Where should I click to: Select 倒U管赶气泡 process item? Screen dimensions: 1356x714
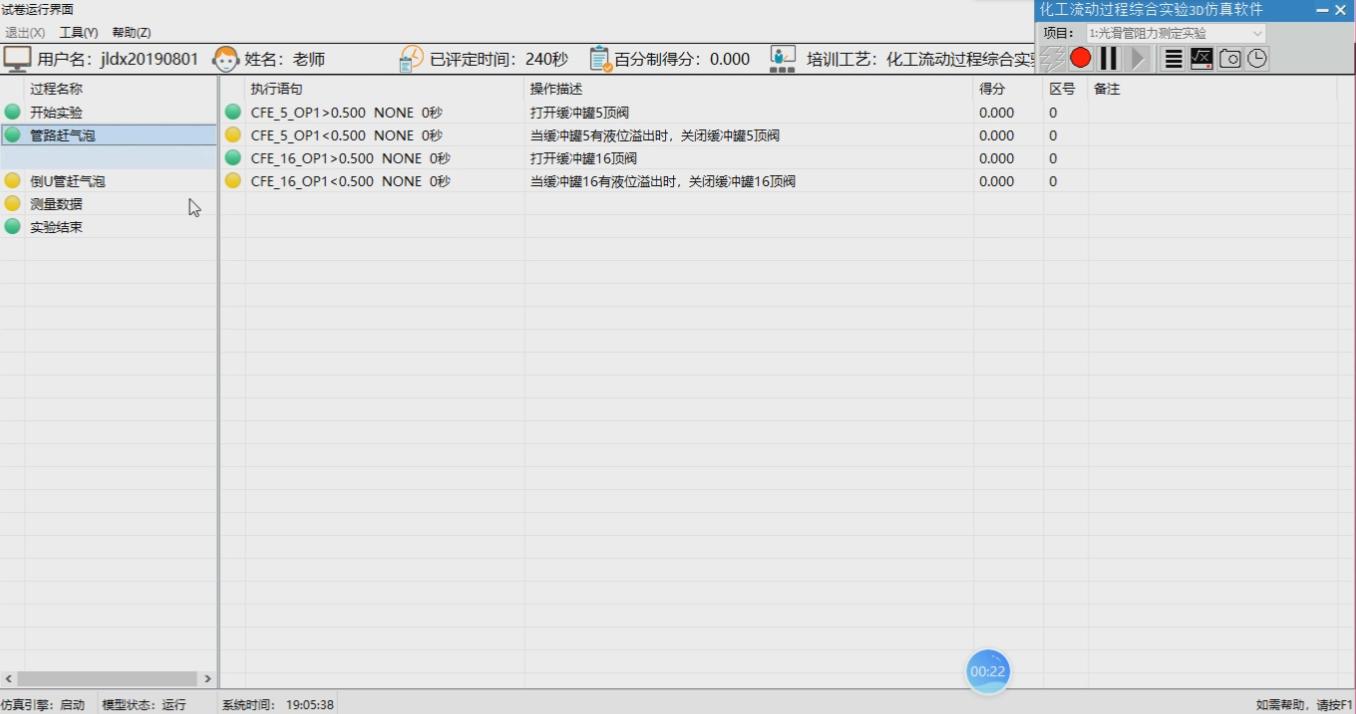[x=67, y=181]
